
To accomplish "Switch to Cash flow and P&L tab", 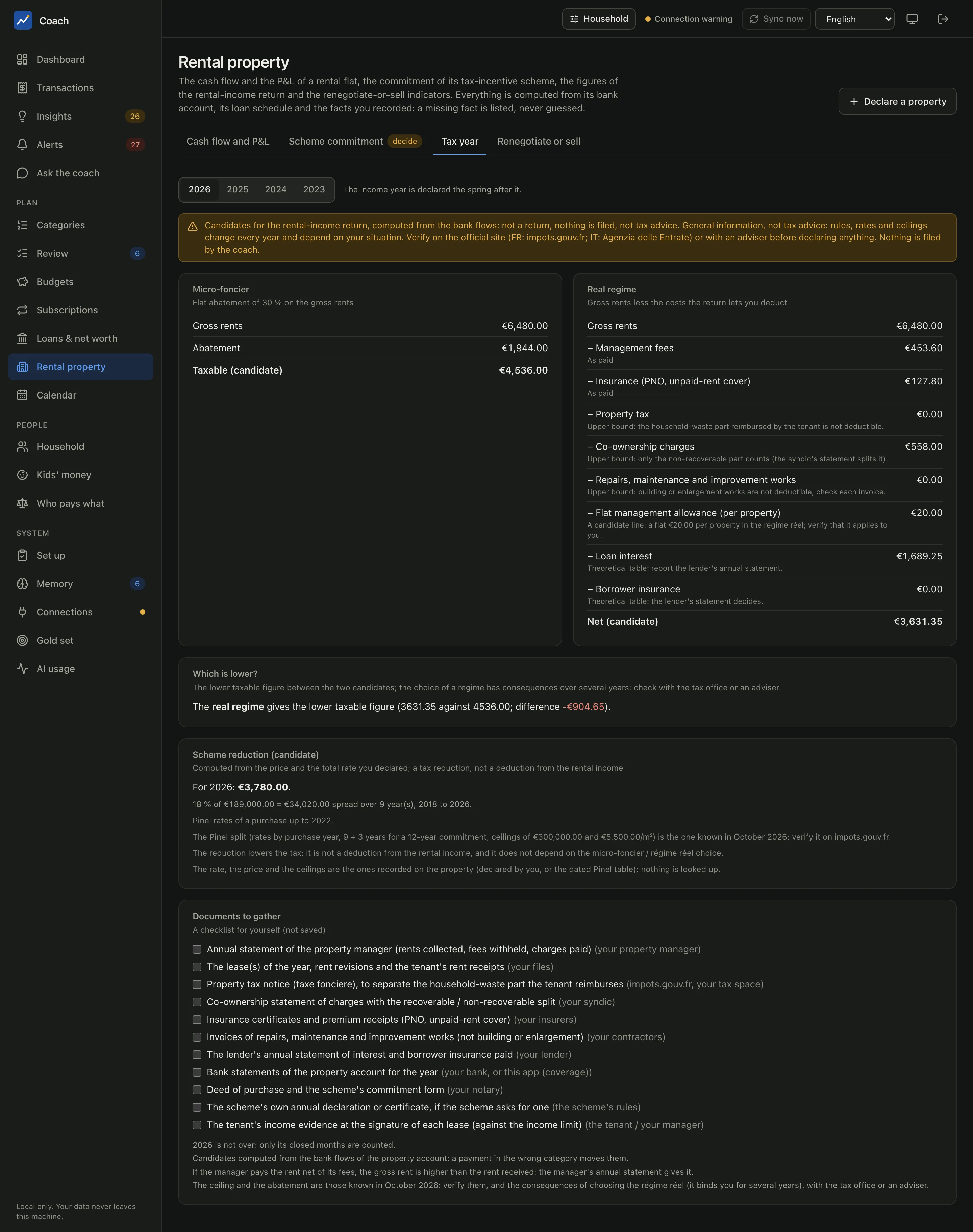I will (x=228, y=141).
